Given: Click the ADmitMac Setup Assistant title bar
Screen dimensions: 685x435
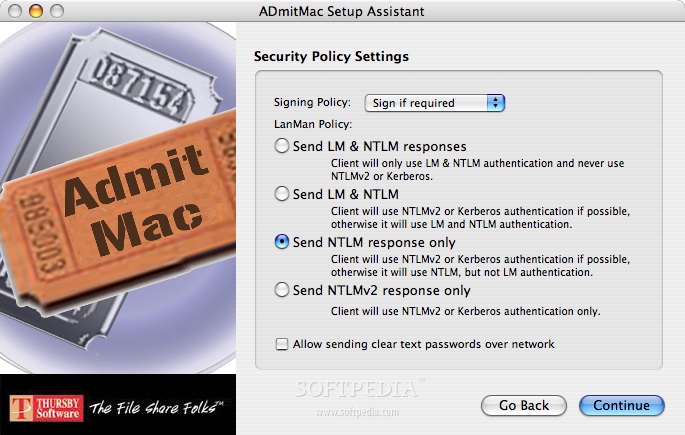Looking at the screenshot, I should [342, 11].
